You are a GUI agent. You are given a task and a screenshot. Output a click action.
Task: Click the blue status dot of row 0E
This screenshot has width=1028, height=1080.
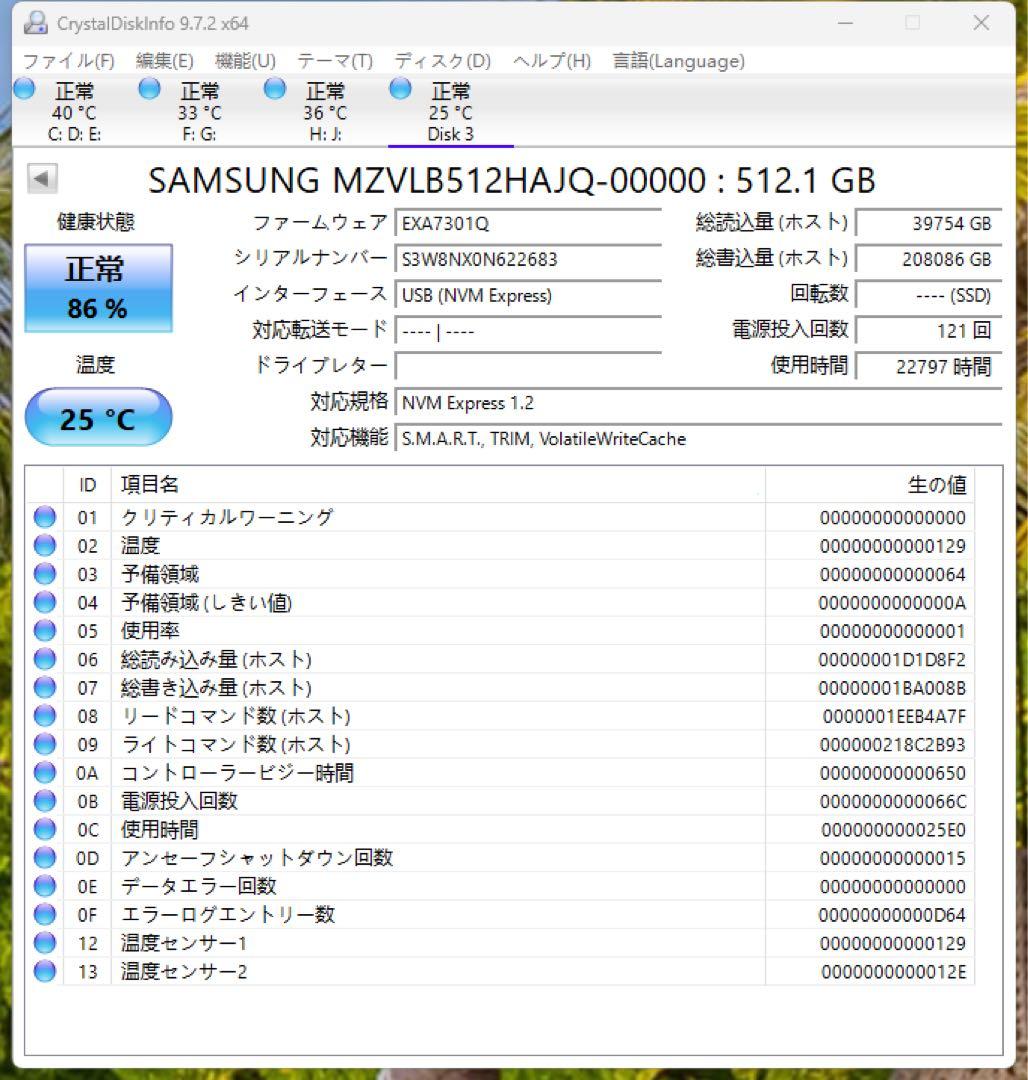click(x=45, y=886)
